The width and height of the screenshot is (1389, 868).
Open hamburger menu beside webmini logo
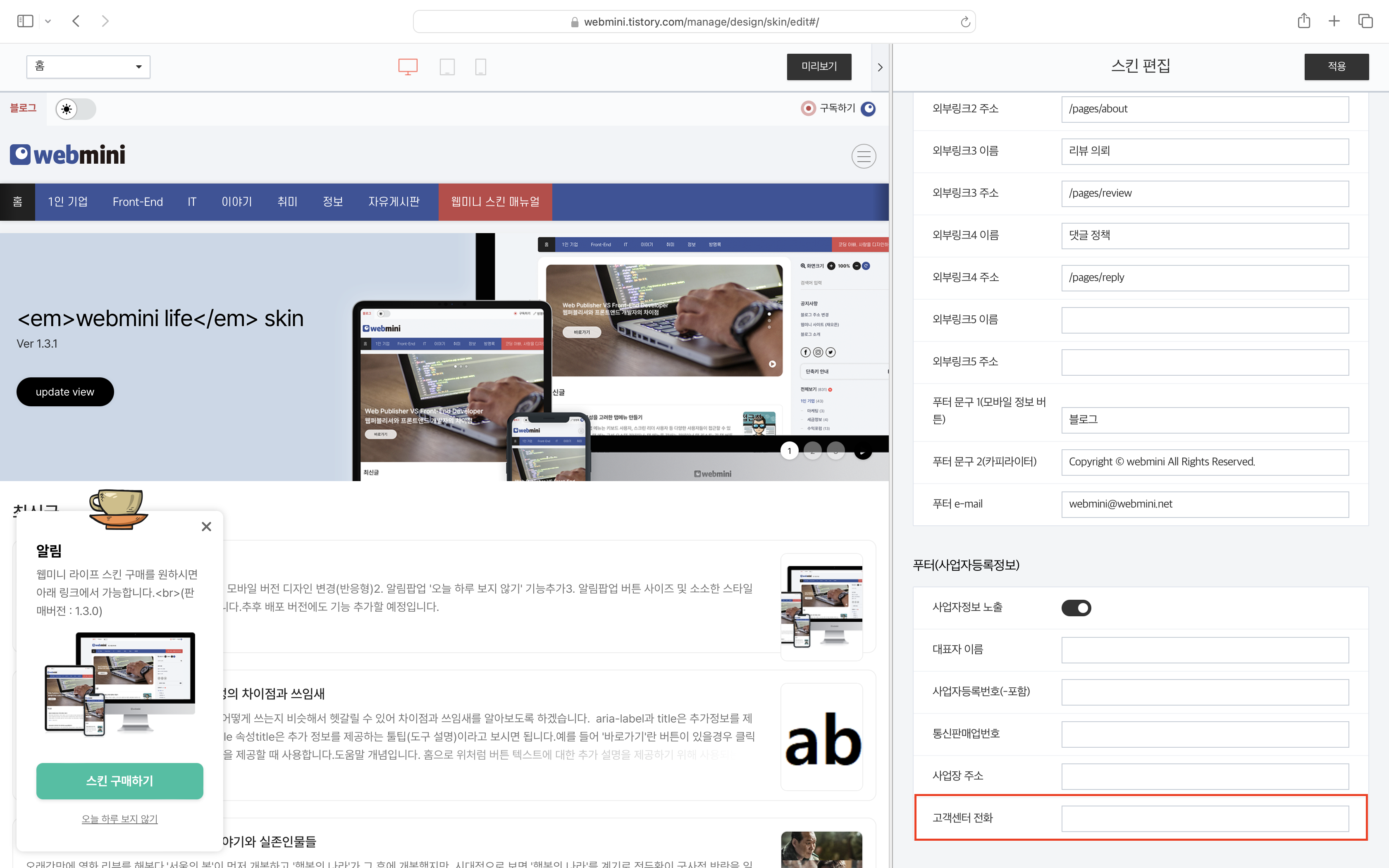click(x=863, y=156)
